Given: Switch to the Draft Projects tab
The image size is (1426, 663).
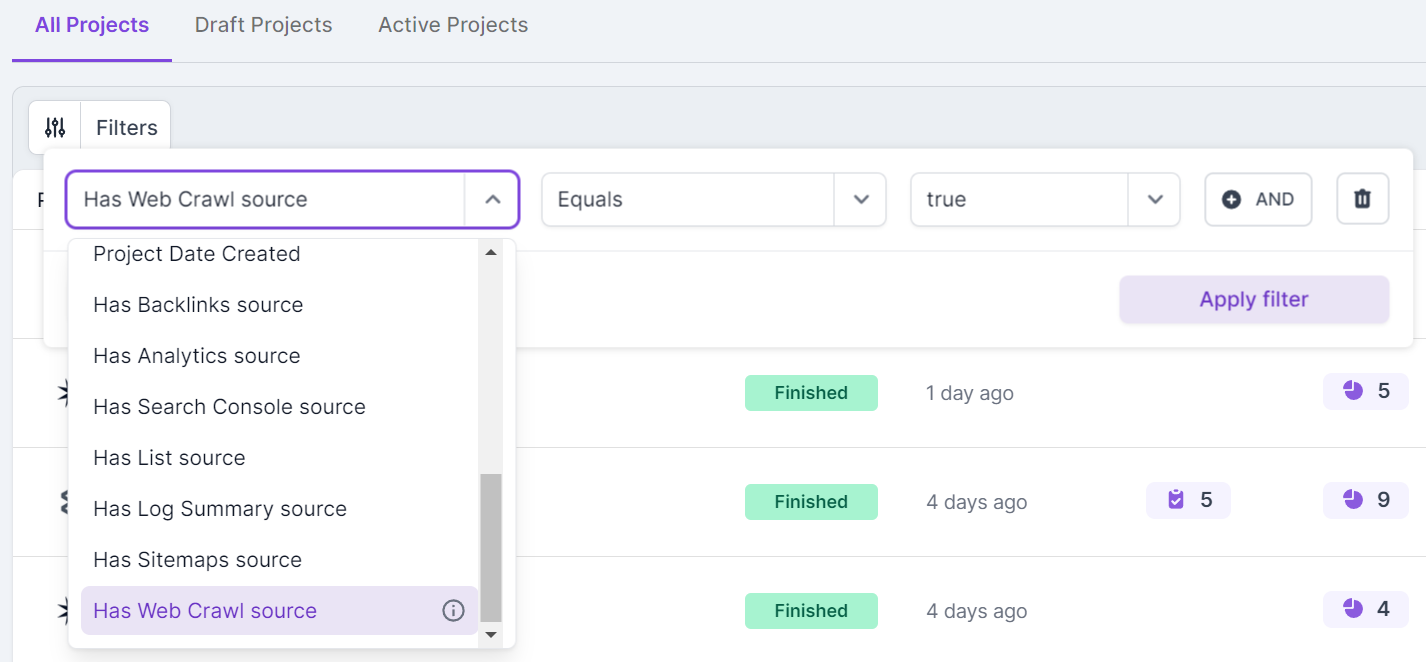Looking at the screenshot, I should 263,24.
